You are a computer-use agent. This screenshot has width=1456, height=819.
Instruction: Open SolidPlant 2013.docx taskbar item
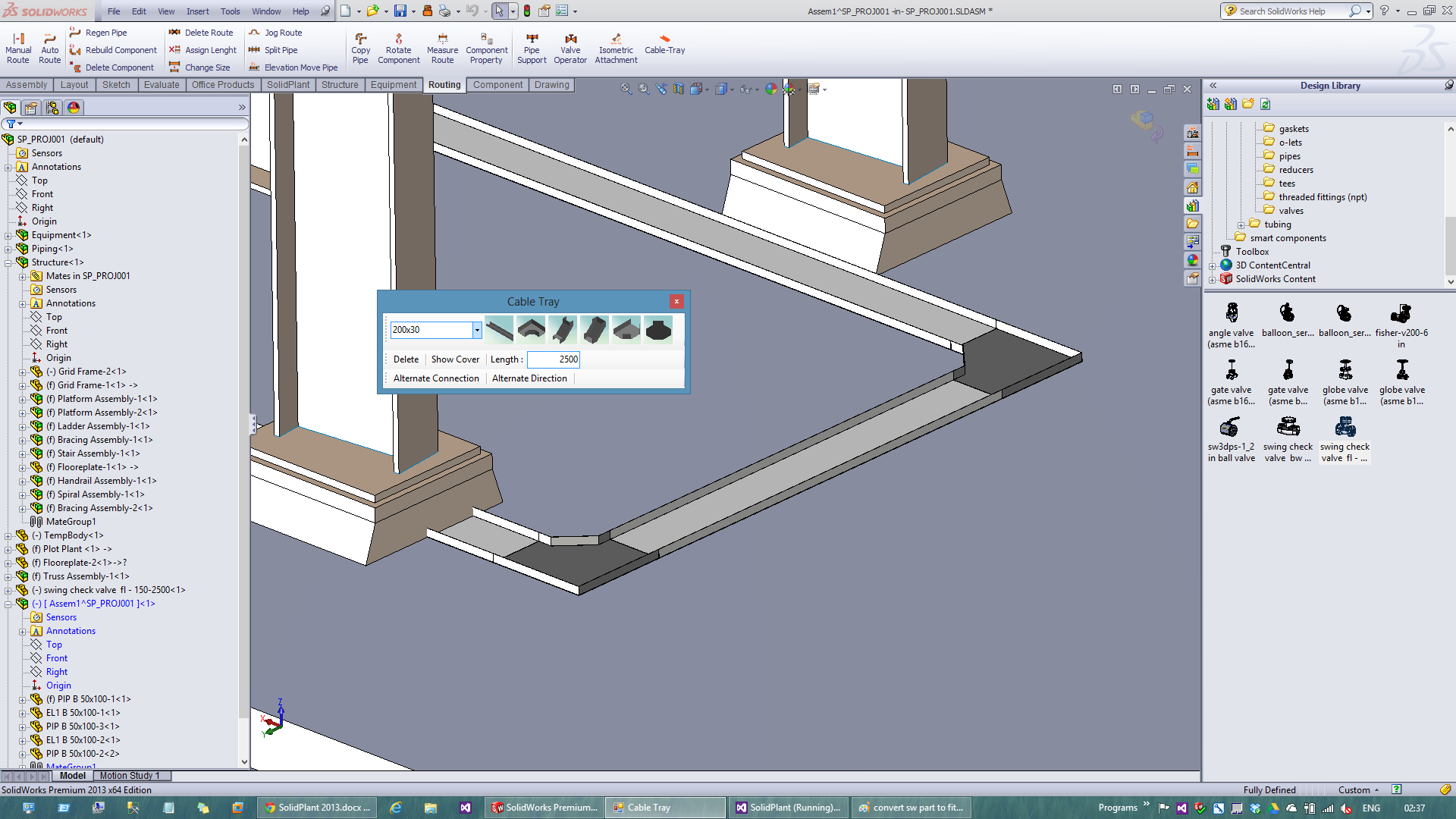(x=316, y=808)
